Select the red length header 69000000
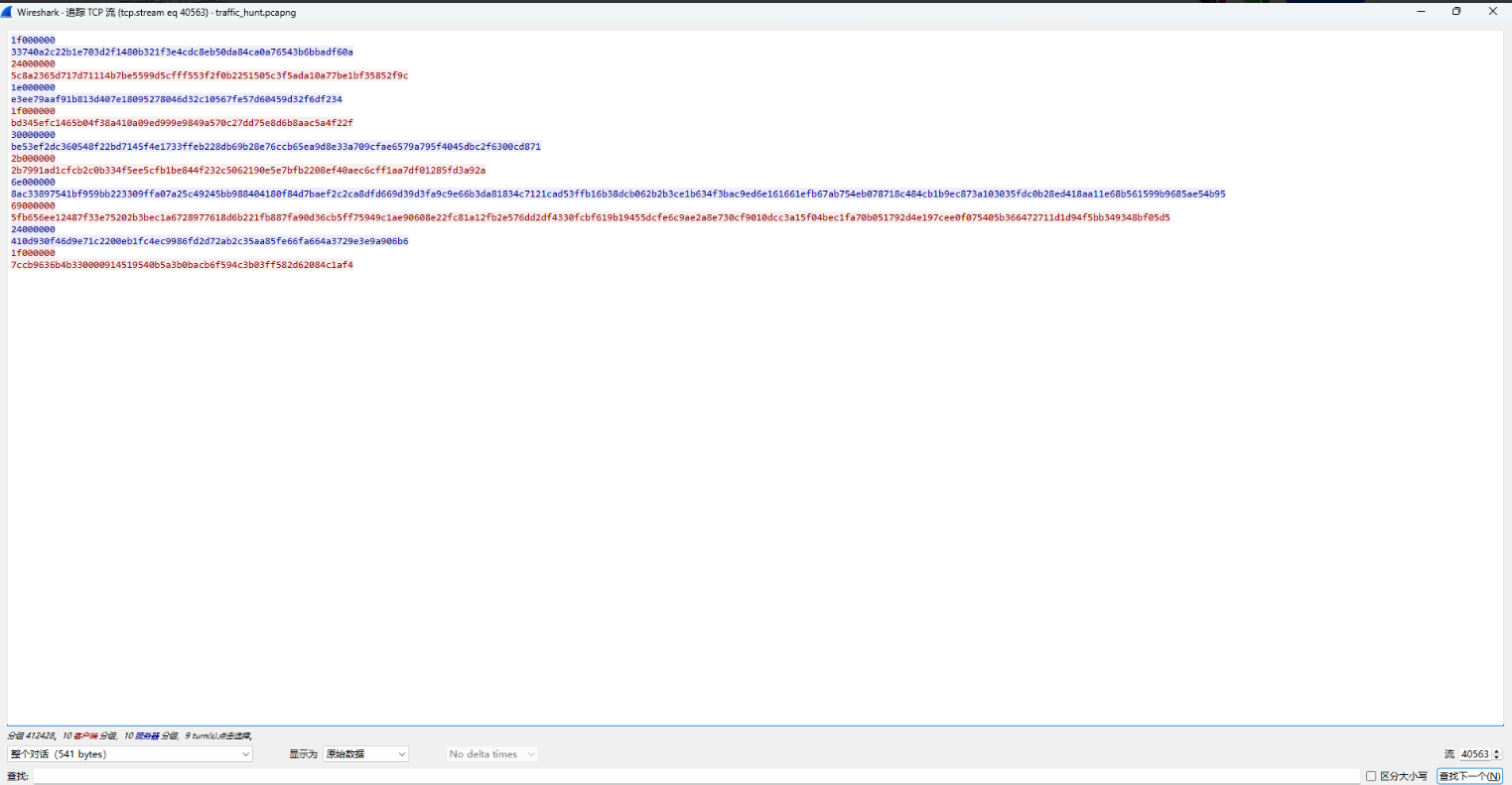 tap(33, 206)
